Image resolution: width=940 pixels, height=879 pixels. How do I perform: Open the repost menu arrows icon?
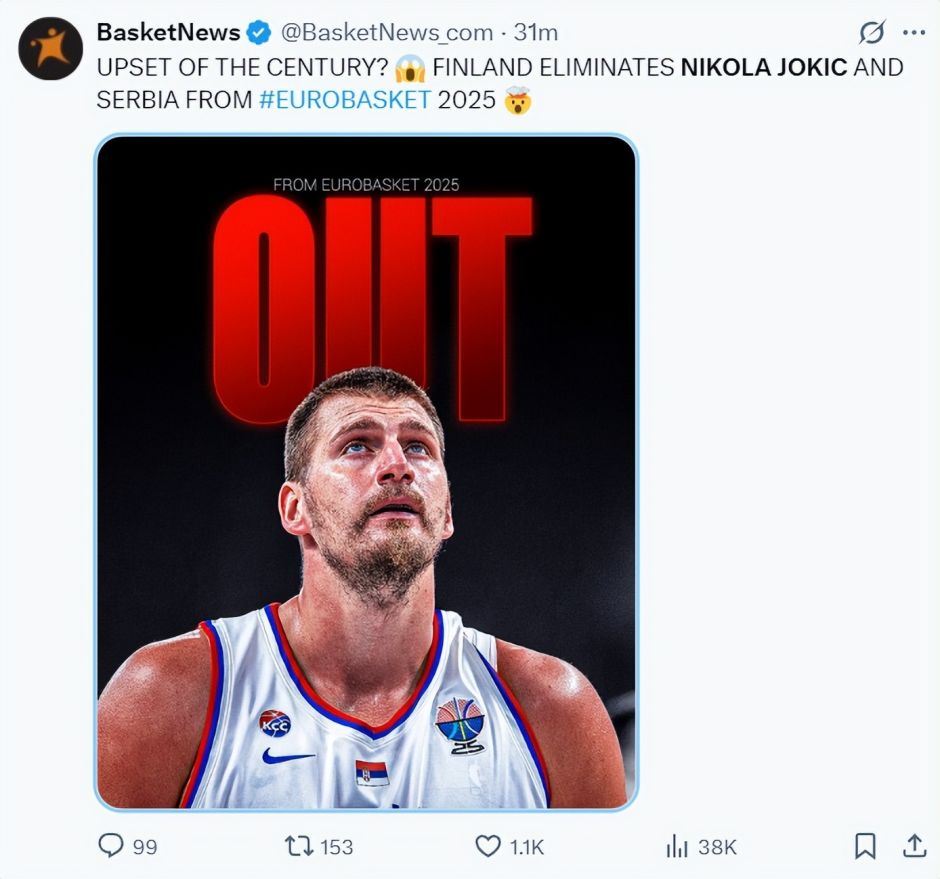click(298, 847)
